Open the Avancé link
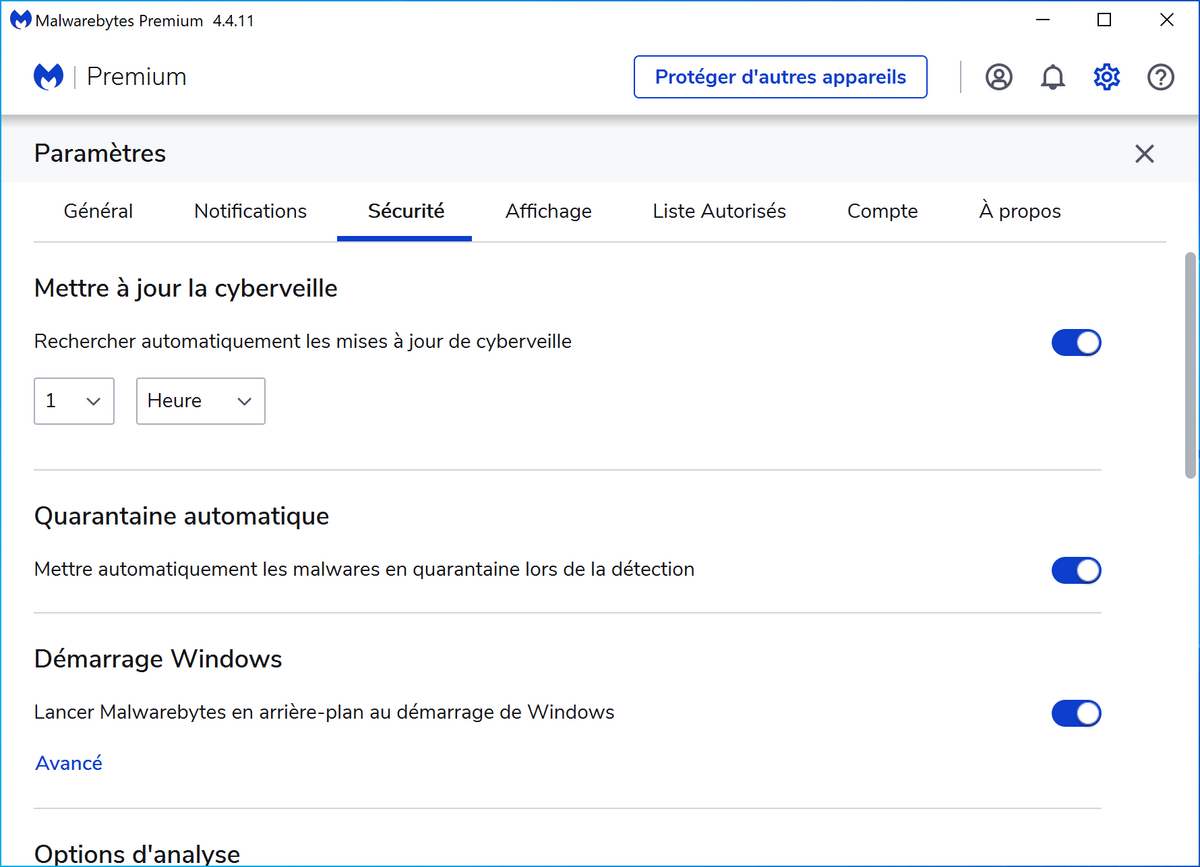Image resolution: width=1200 pixels, height=867 pixels. 69,763
